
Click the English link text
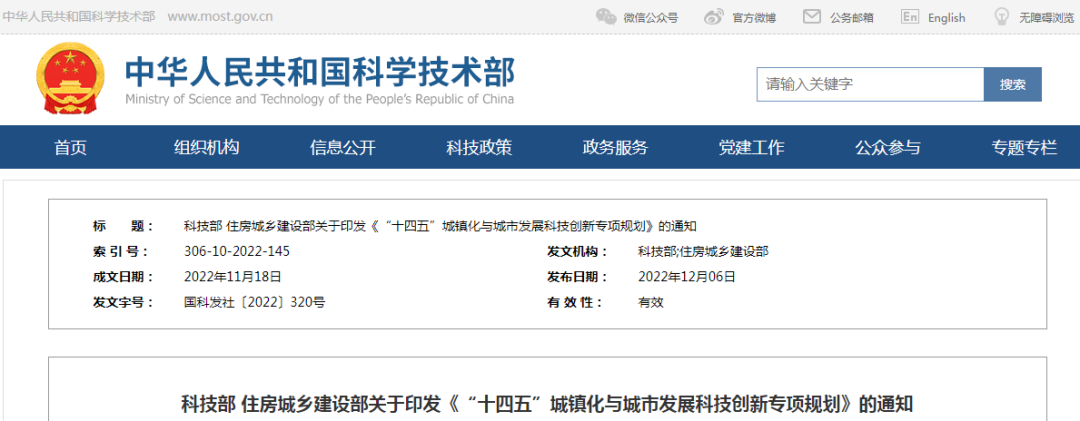click(946, 17)
